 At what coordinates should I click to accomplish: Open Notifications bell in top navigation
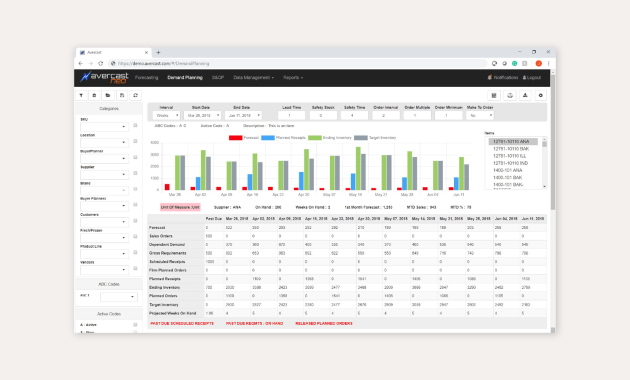(503, 78)
